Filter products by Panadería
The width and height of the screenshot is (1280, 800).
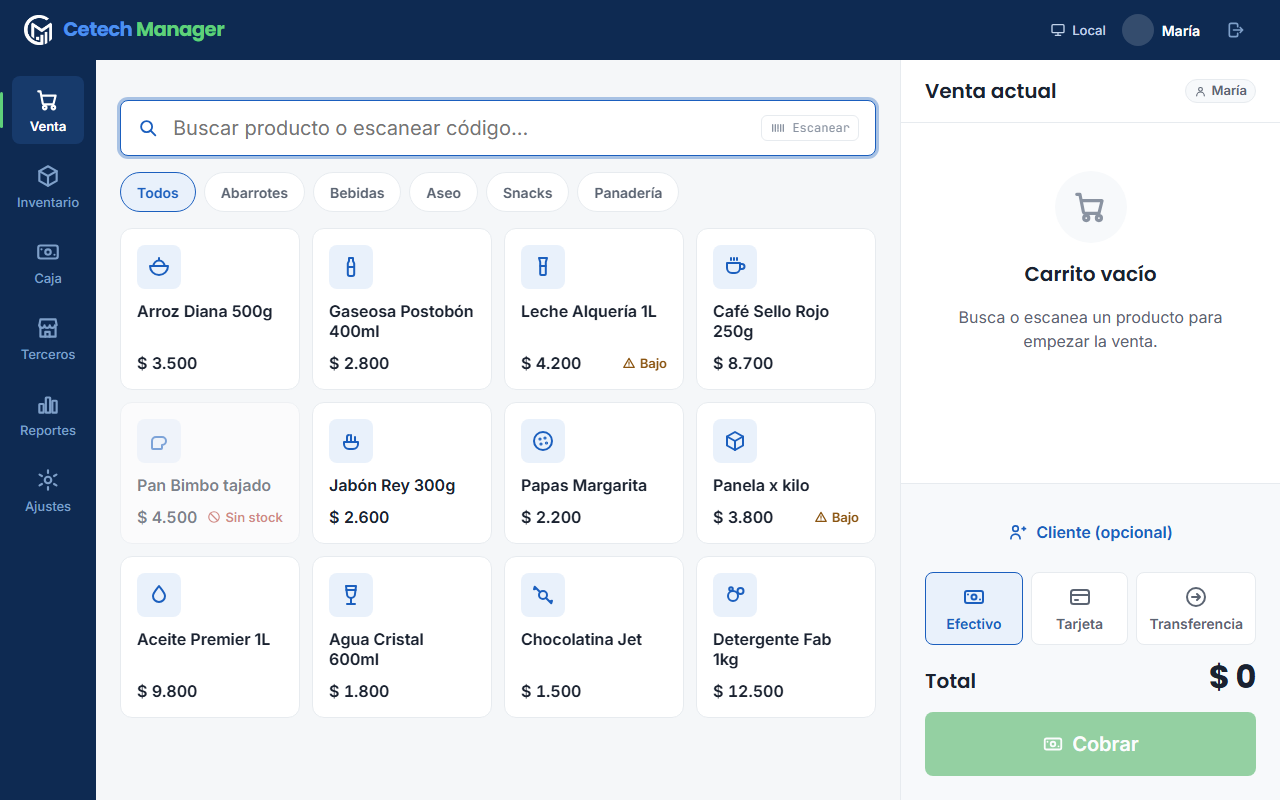pyautogui.click(x=628, y=193)
